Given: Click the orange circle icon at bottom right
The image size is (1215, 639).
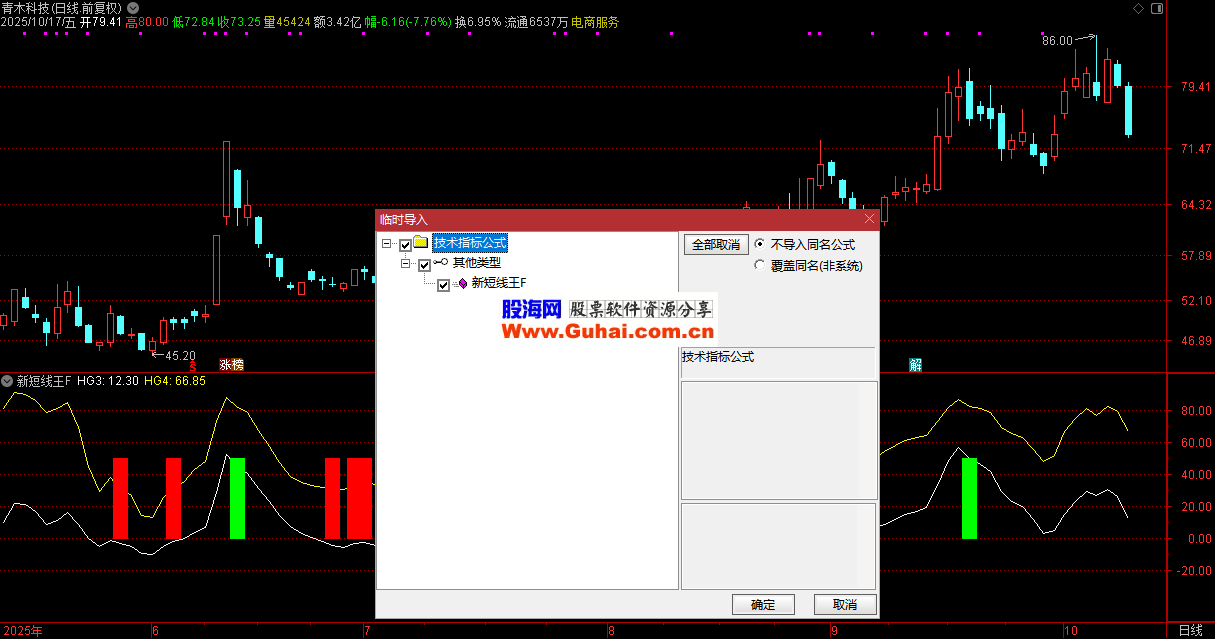Looking at the screenshot, I should [1172, 630].
